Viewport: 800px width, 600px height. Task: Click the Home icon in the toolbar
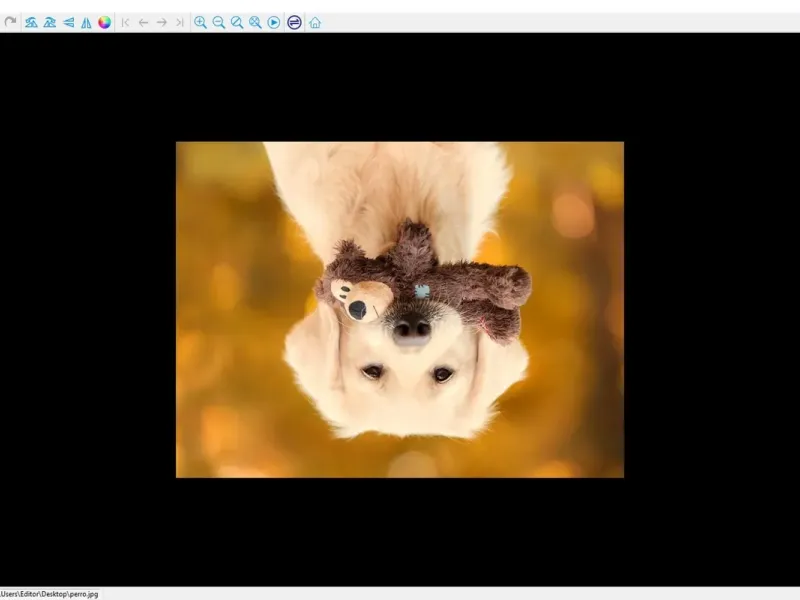click(315, 22)
